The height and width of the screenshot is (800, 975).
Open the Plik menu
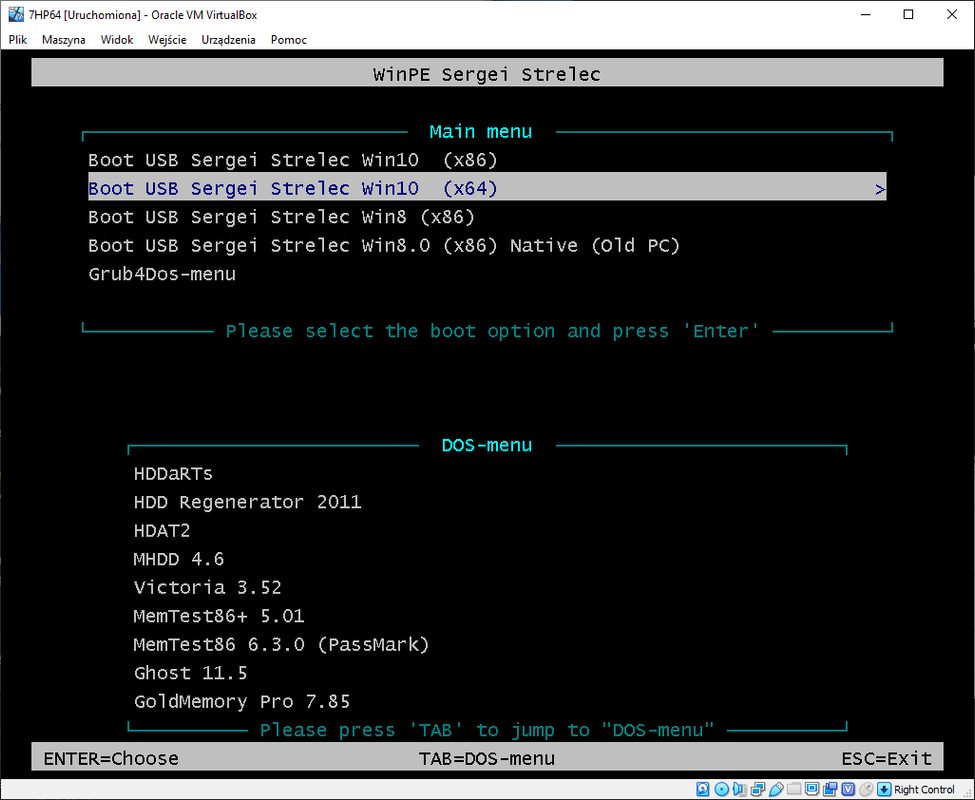tap(18, 40)
